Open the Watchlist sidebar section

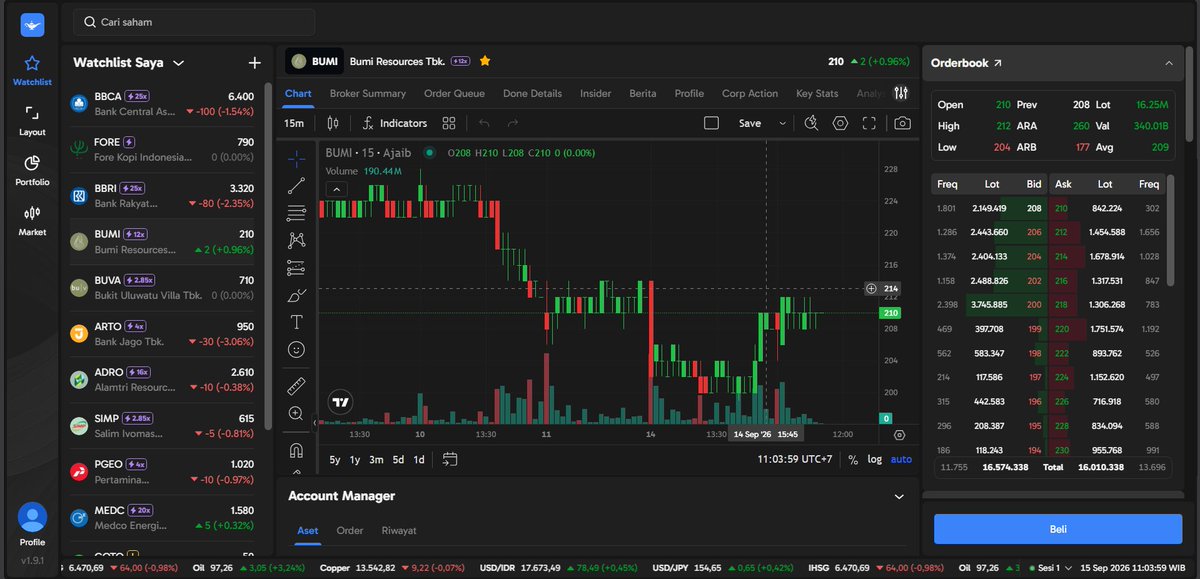coord(32,70)
